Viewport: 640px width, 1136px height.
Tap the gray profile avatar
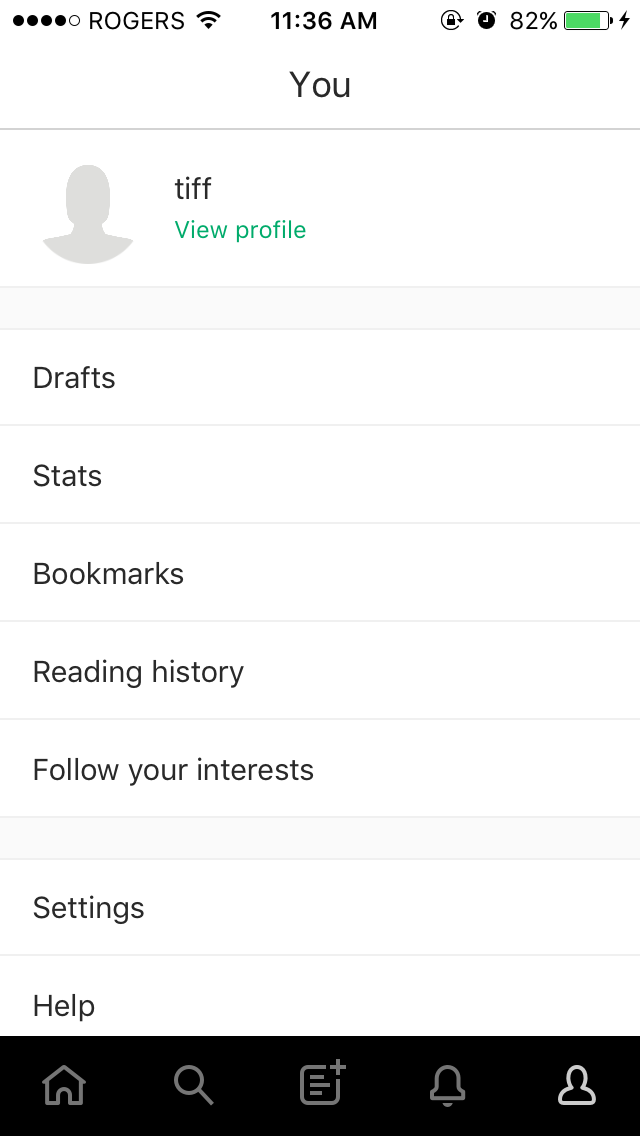[x=88, y=213]
